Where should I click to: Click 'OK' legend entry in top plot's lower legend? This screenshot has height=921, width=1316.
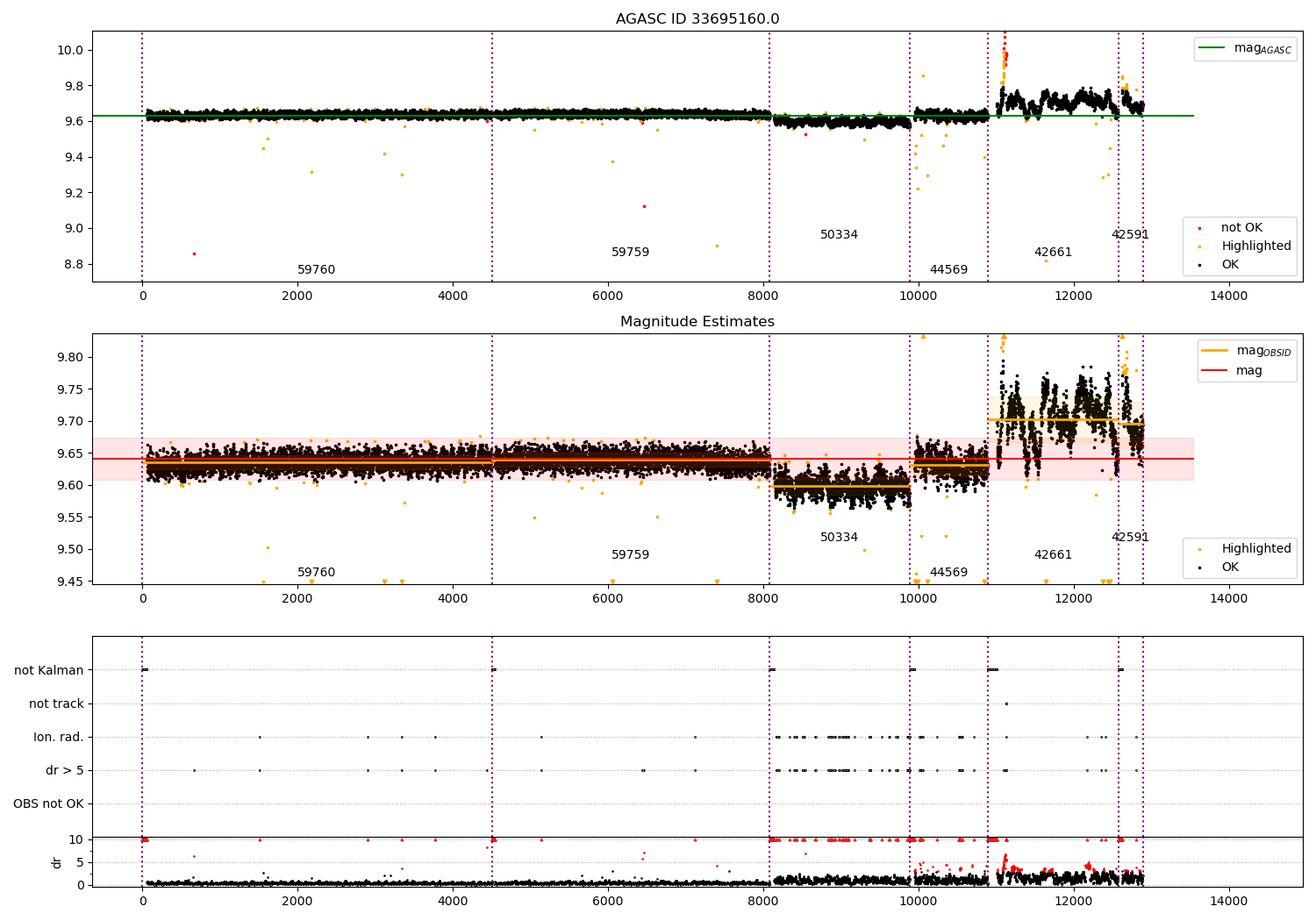pyautogui.click(x=1230, y=265)
